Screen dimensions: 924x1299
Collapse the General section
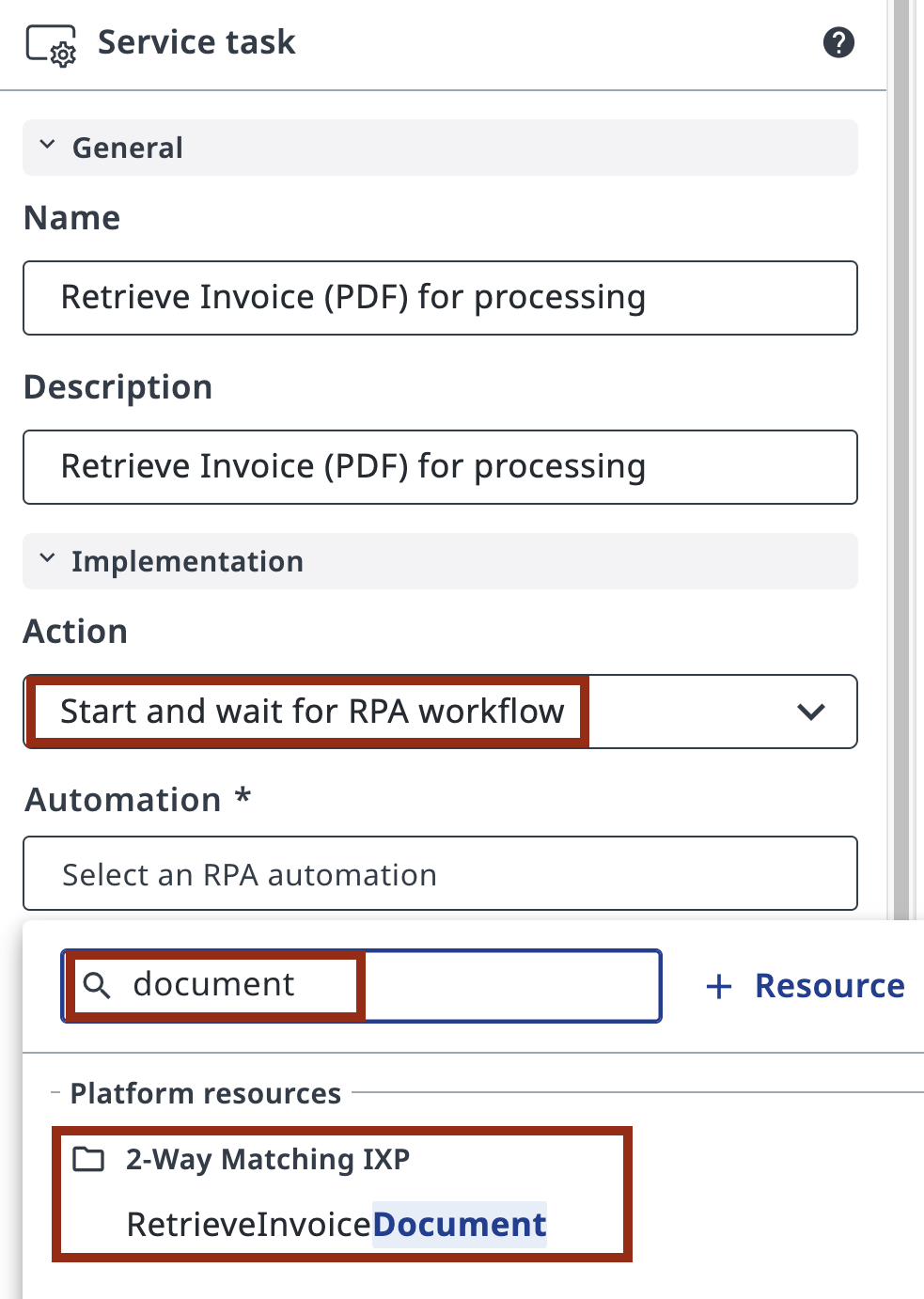coord(440,148)
